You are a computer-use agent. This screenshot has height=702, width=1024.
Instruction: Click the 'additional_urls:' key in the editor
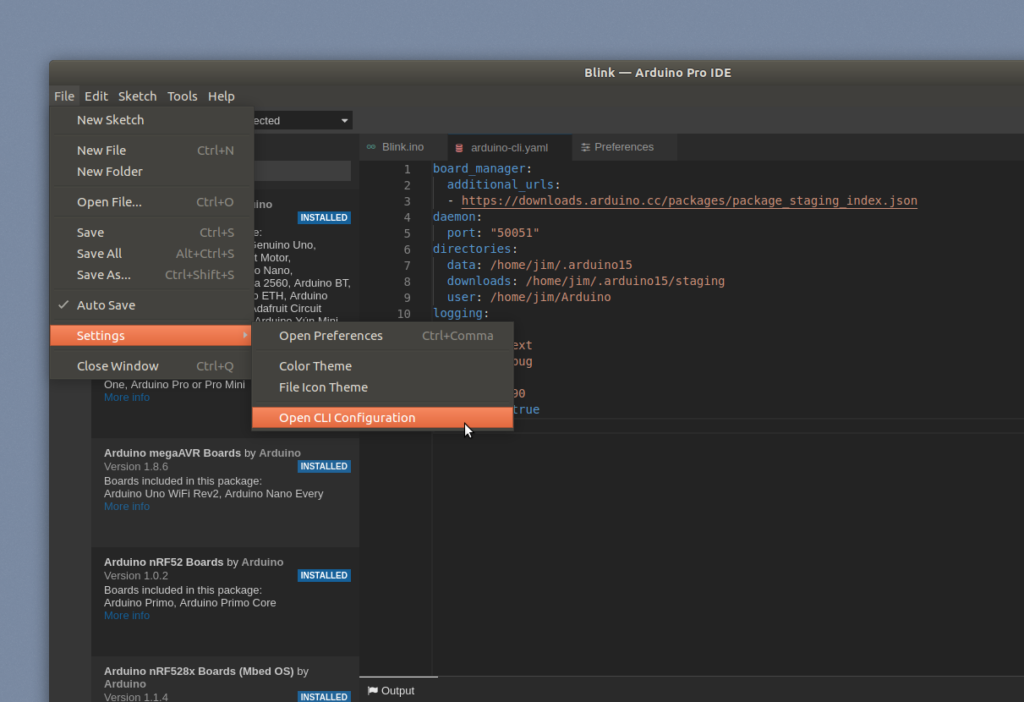(504, 185)
